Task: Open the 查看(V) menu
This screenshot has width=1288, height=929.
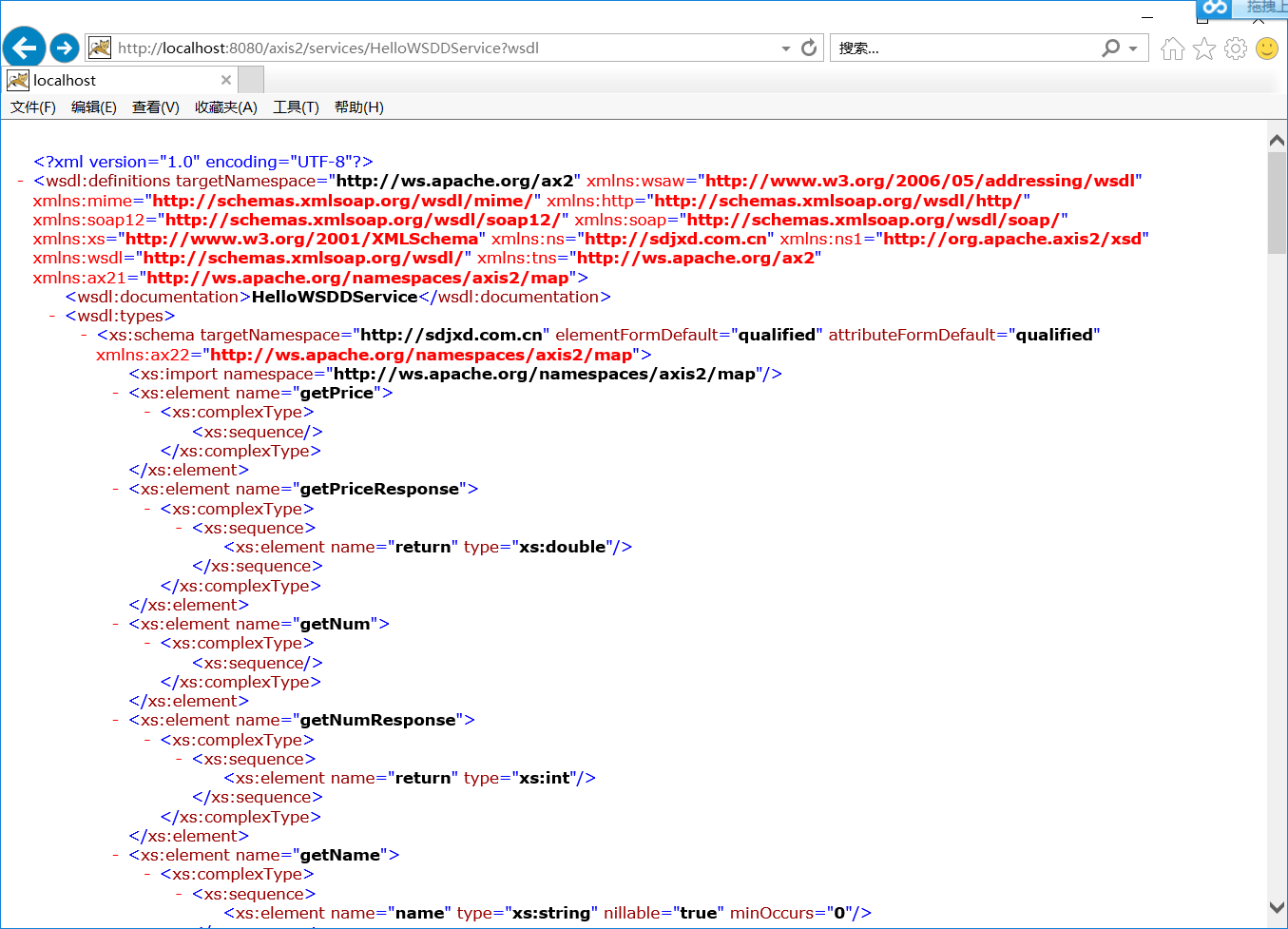Action: 156,107
